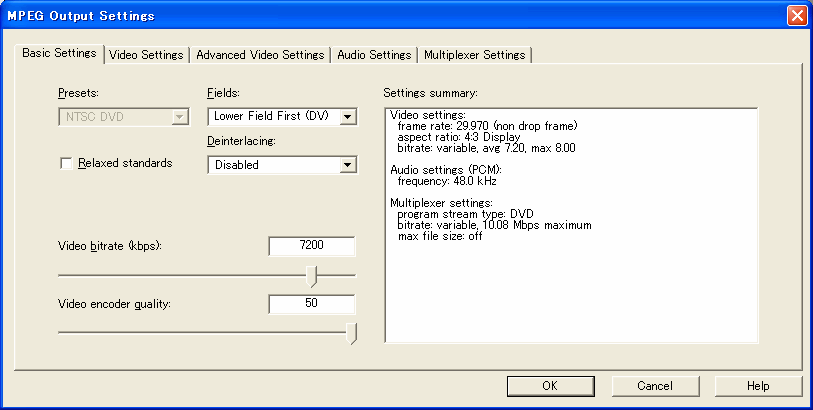Click the Video bitrate slider thumb

pos(312,276)
